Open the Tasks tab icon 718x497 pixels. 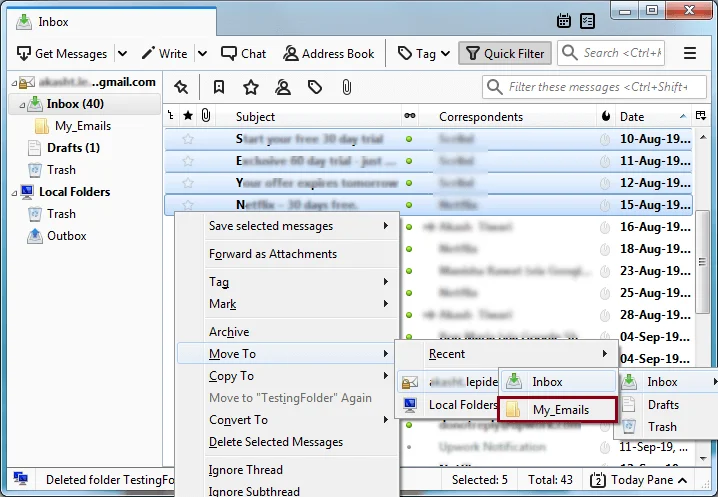588,20
